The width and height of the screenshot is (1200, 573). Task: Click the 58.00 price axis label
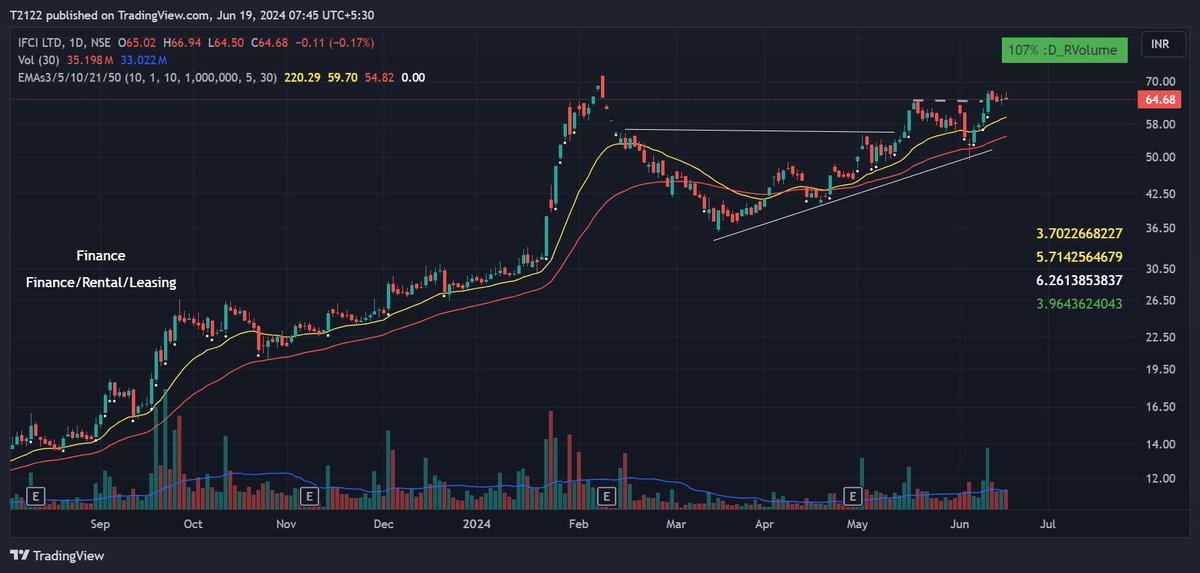click(1160, 125)
